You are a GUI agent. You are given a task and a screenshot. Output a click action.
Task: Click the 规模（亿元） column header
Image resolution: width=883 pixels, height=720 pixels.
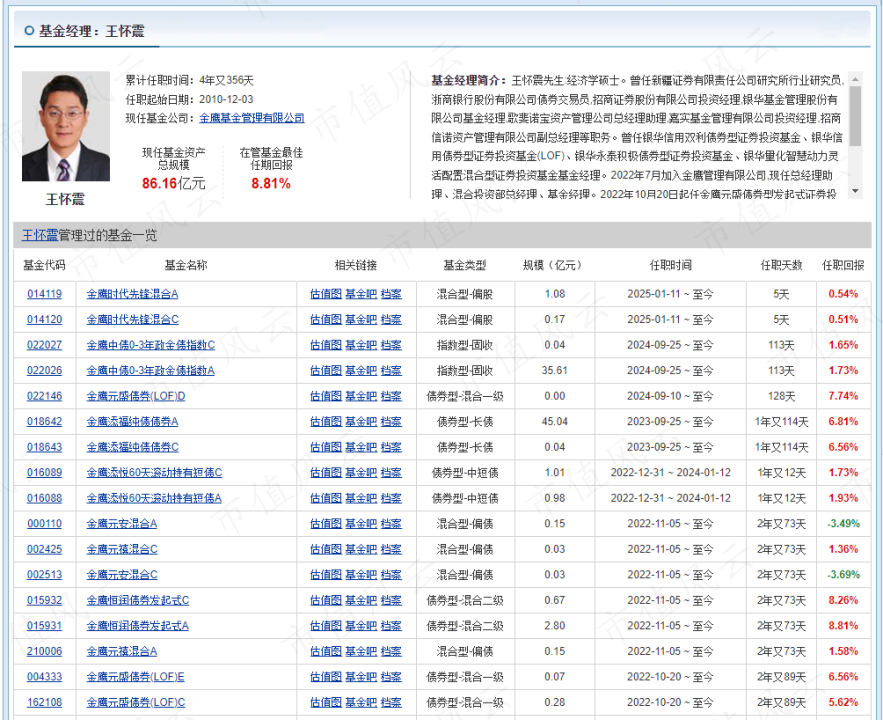554,265
